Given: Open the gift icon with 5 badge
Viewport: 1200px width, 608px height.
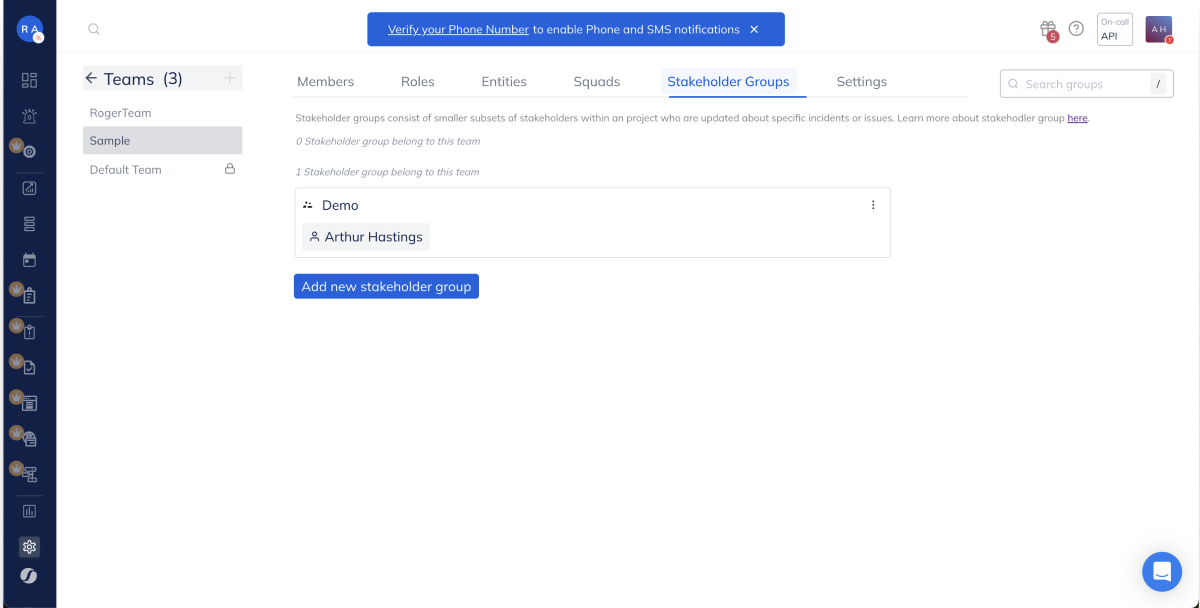Looking at the screenshot, I should click(1047, 29).
